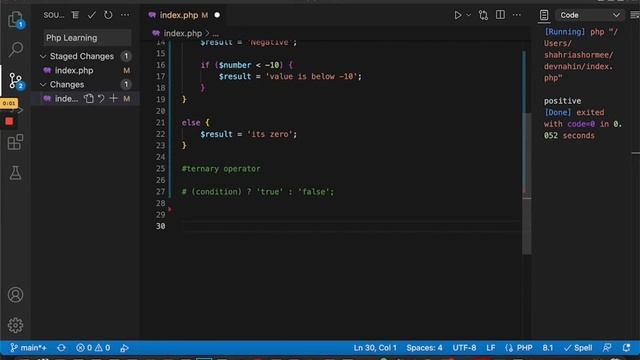
Task: Click the Php Learning commit message box
Action: click(x=87, y=38)
